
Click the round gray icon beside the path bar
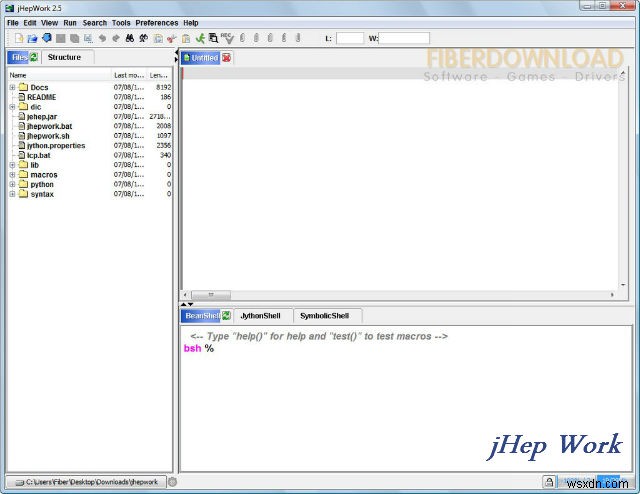[173, 482]
